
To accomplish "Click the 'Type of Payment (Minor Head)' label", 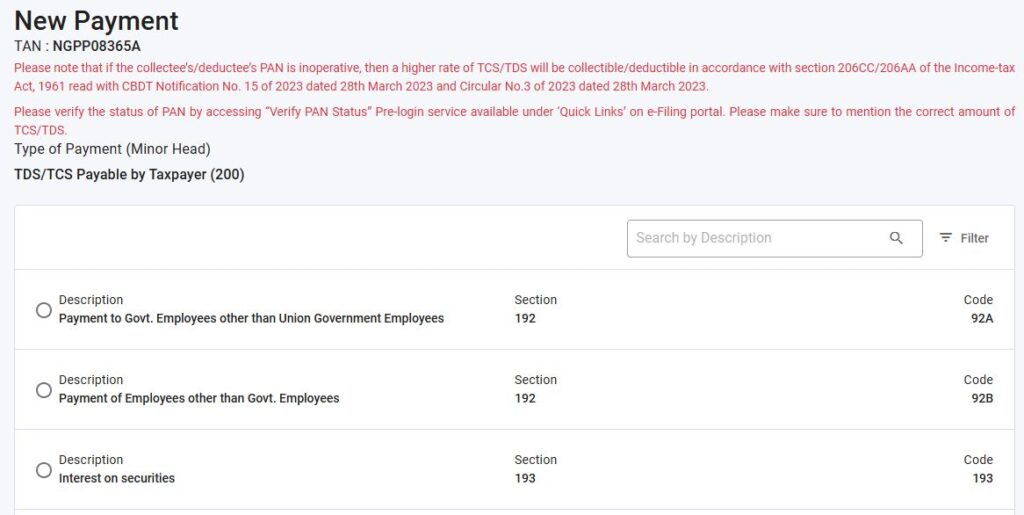I will 112,149.
